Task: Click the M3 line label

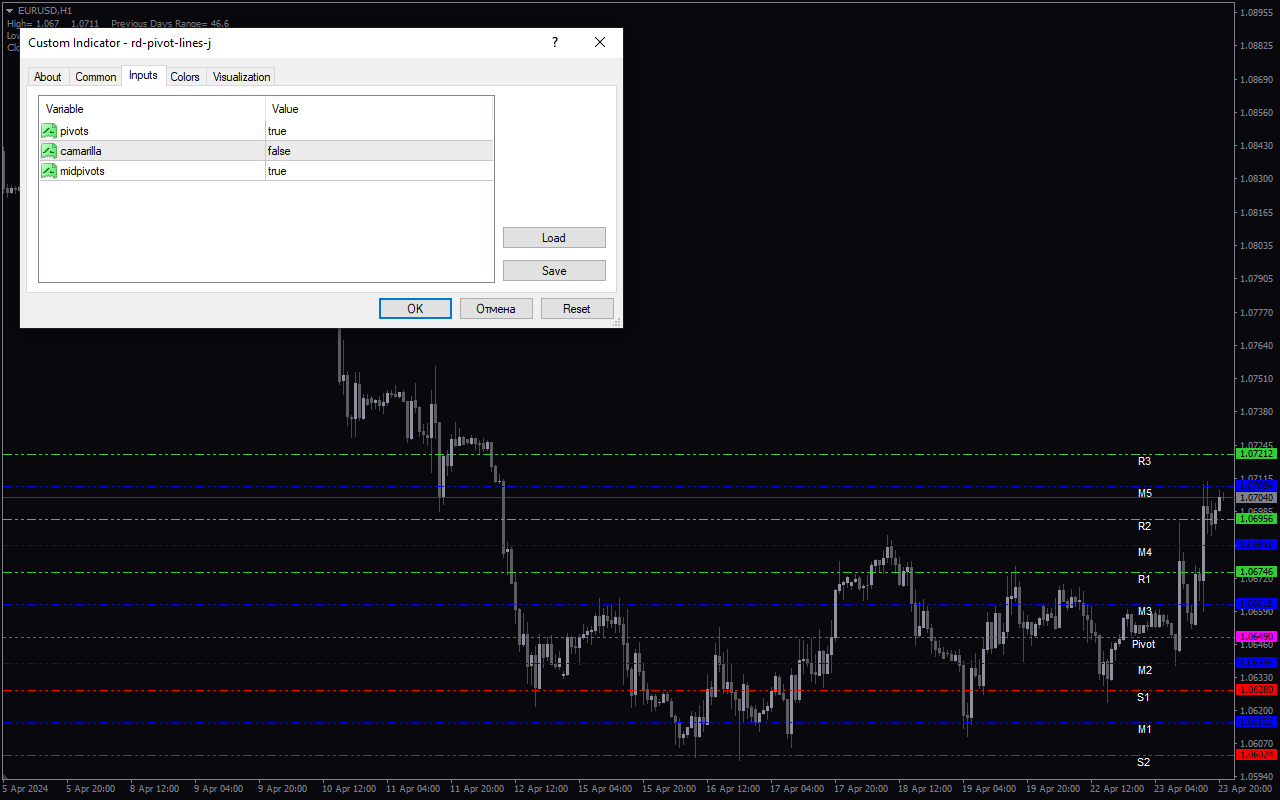Action: (x=1144, y=611)
